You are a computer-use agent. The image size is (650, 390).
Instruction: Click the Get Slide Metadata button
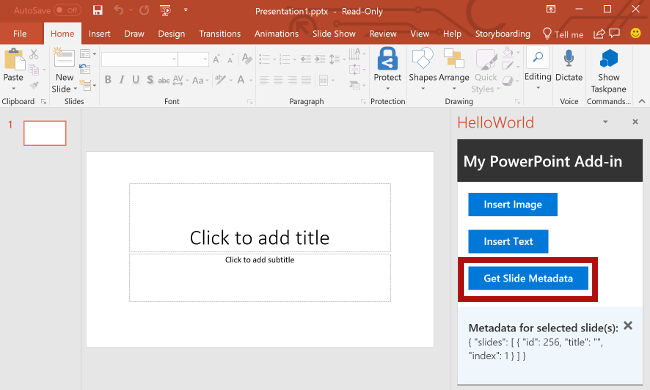click(528, 278)
